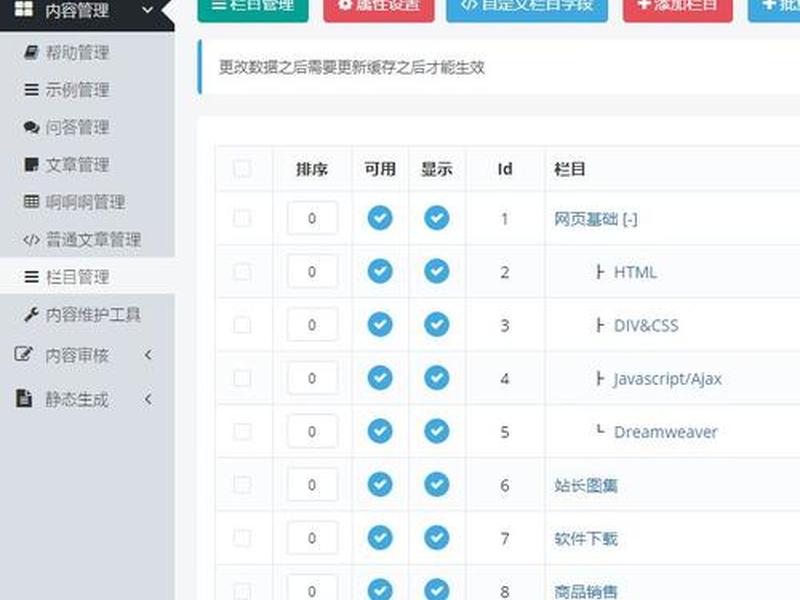Viewport: 800px width, 600px height.
Task: Click the 排序 input for 站长图集 row
Action: (312, 485)
